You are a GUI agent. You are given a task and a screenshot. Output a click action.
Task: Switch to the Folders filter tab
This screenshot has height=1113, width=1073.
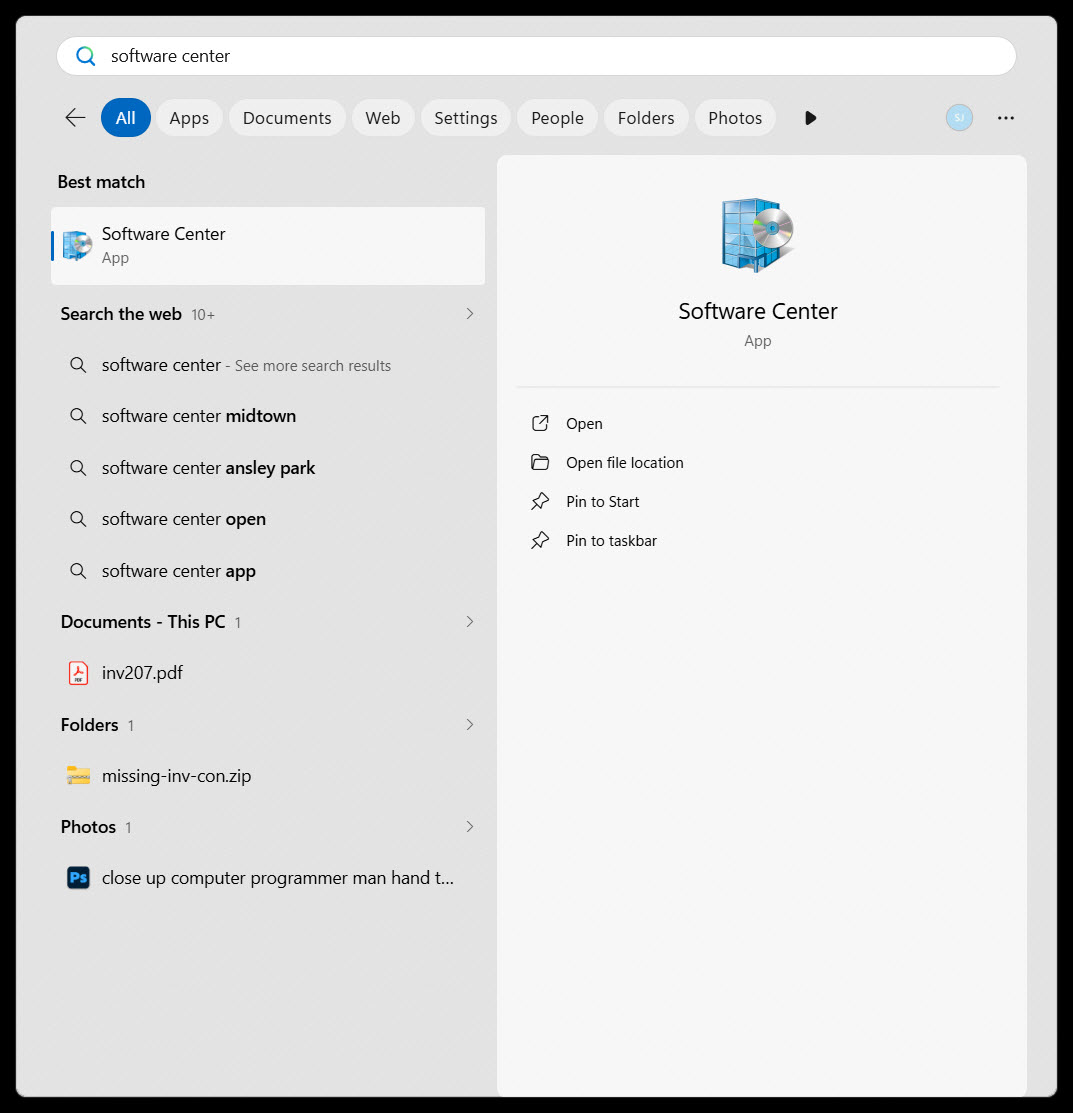[x=646, y=118]
